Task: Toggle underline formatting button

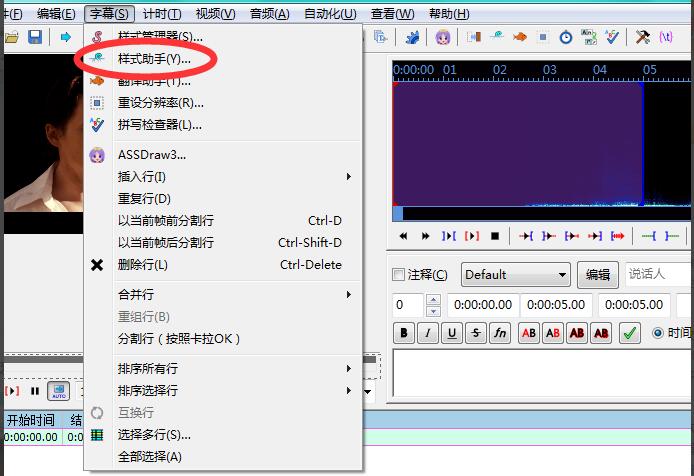Action: pyautogui.click(x=451, y=333)
